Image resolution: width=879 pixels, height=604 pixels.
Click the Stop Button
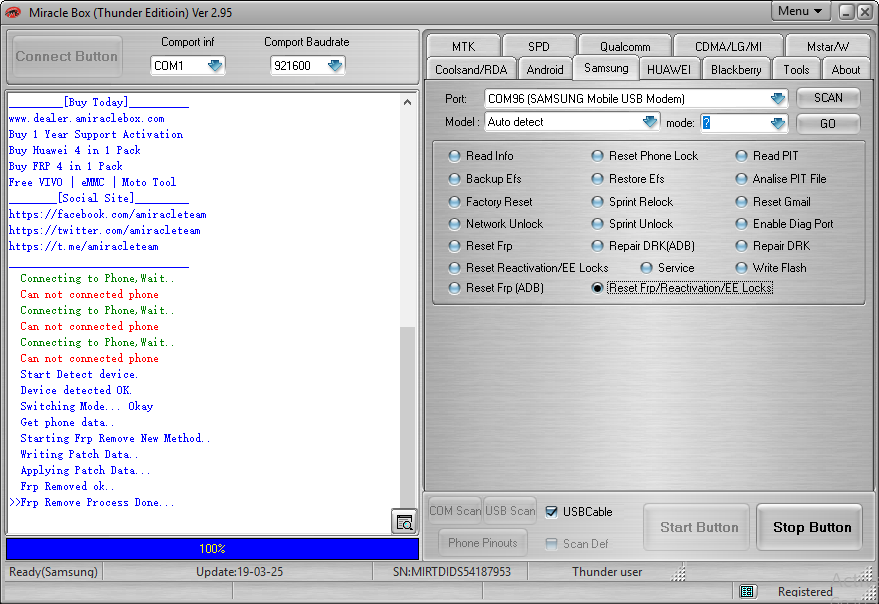point(811,527)
